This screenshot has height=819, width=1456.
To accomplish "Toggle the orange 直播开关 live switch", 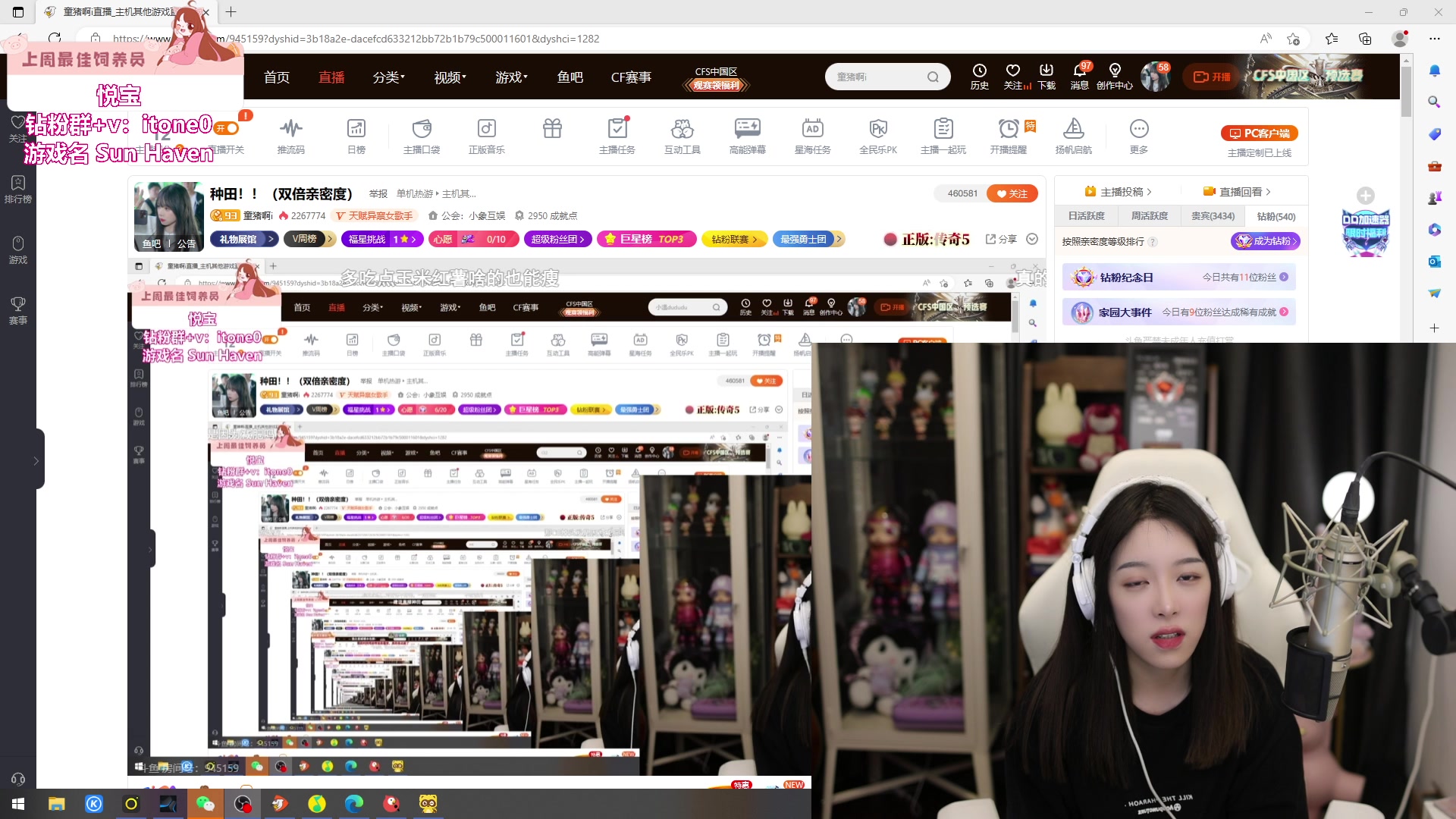I will tap(227, 128).
